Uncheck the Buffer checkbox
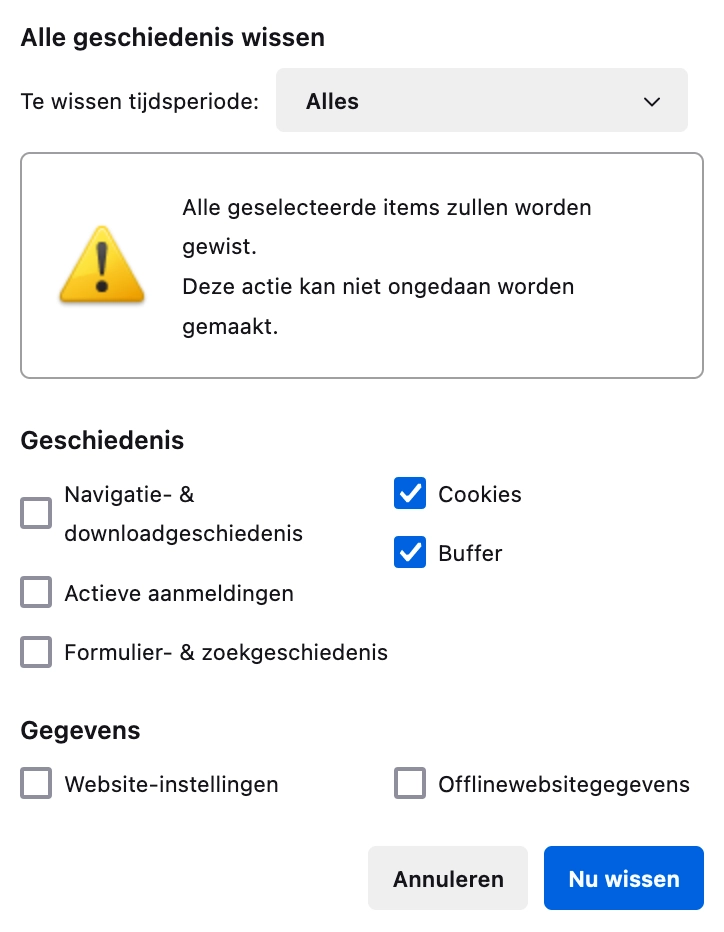724x932 pixels. click(410, 553)
